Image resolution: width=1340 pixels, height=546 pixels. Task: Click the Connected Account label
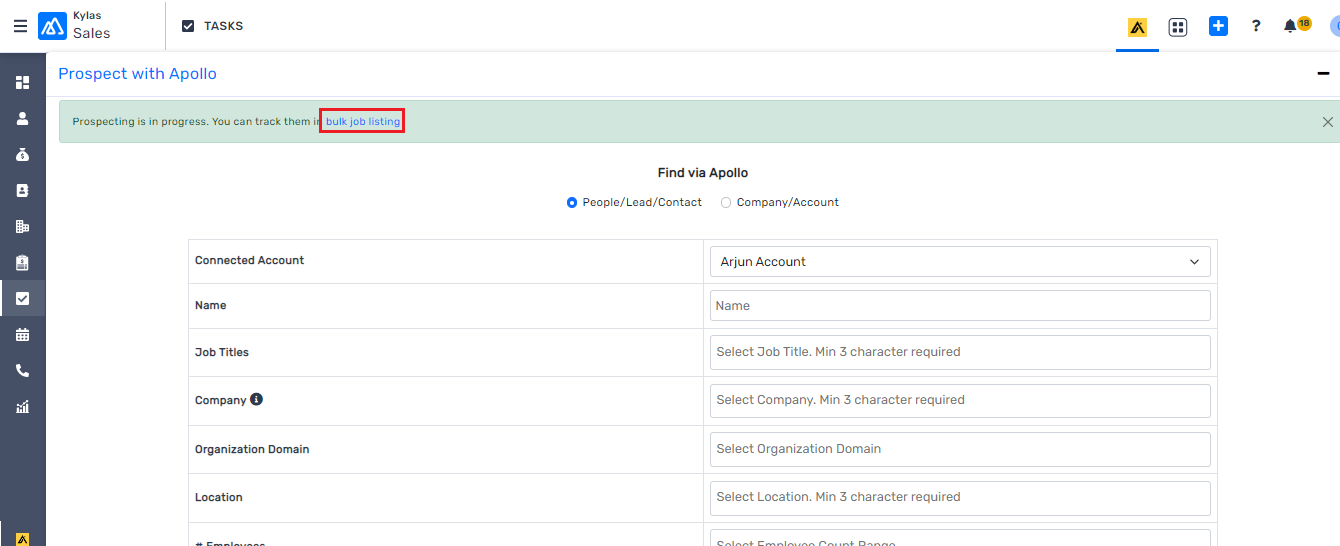(250, 260)
